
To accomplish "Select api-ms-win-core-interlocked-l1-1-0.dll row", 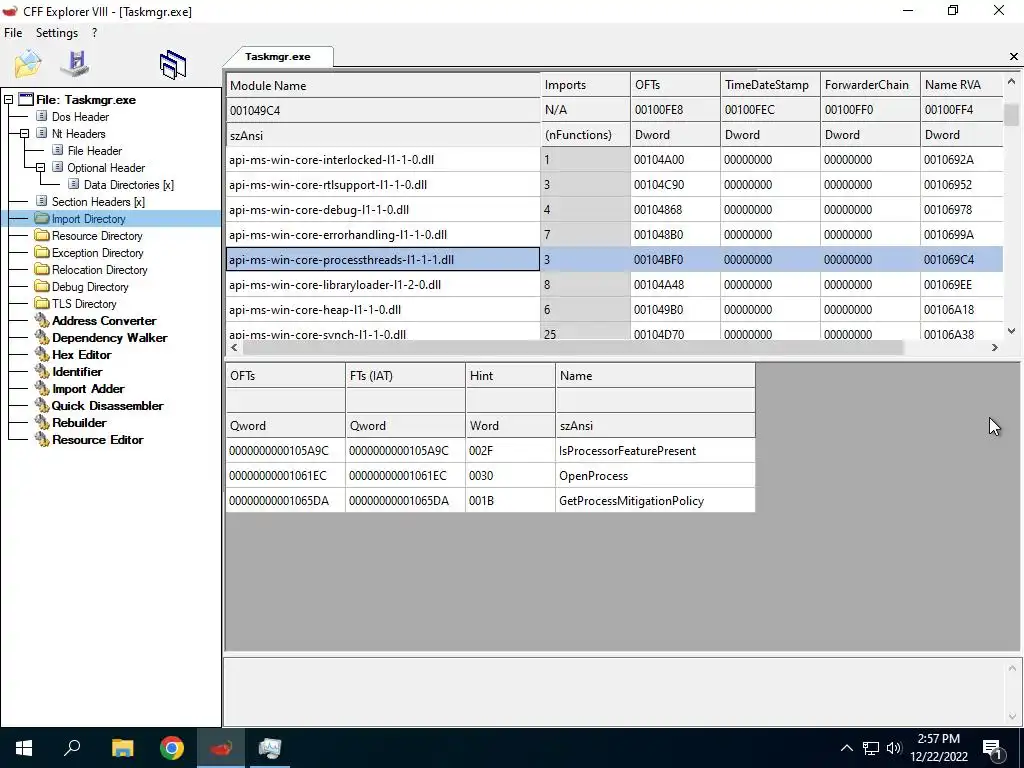I will coord(615,160).
